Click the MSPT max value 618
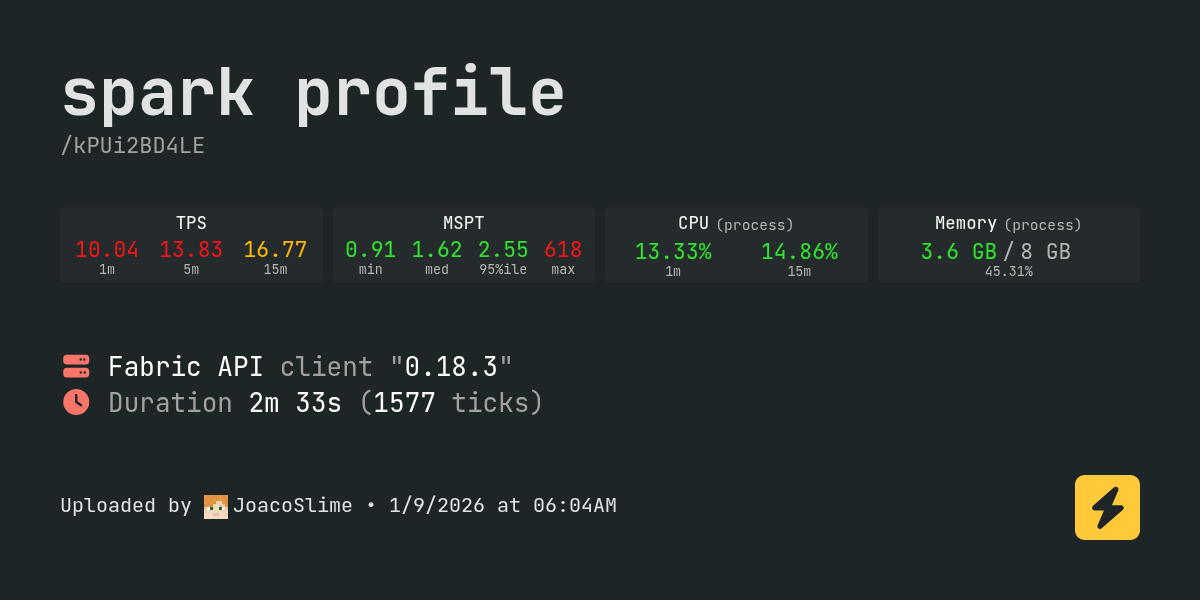The width and height of the screenshot is (1200, 600). 563,250
